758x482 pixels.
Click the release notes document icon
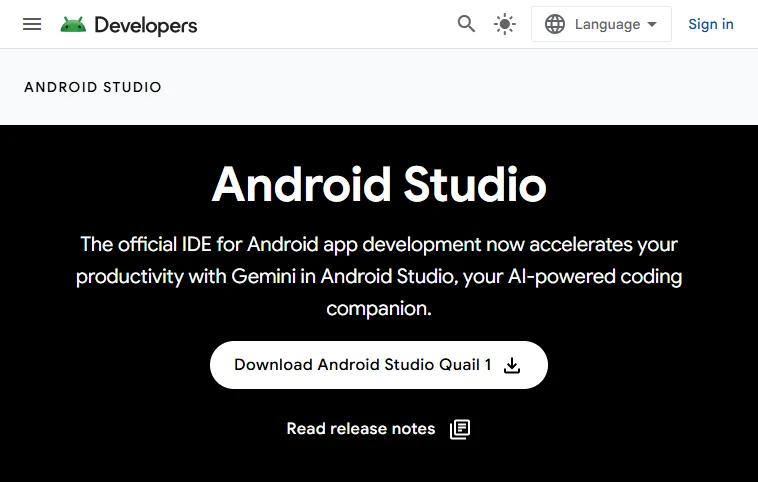(x=460, y=429)
